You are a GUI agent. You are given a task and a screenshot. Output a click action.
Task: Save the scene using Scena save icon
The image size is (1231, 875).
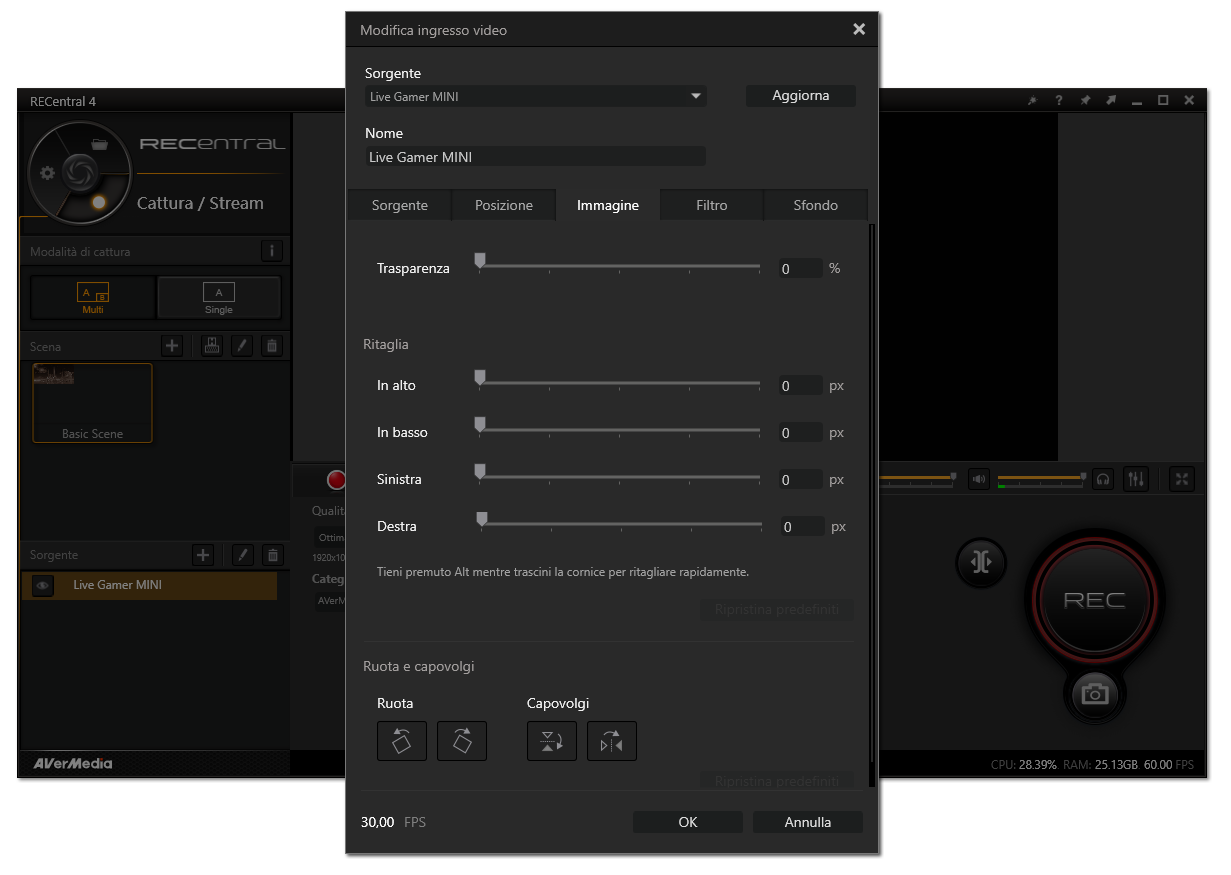pyautogui.click(x=211, y=346)
